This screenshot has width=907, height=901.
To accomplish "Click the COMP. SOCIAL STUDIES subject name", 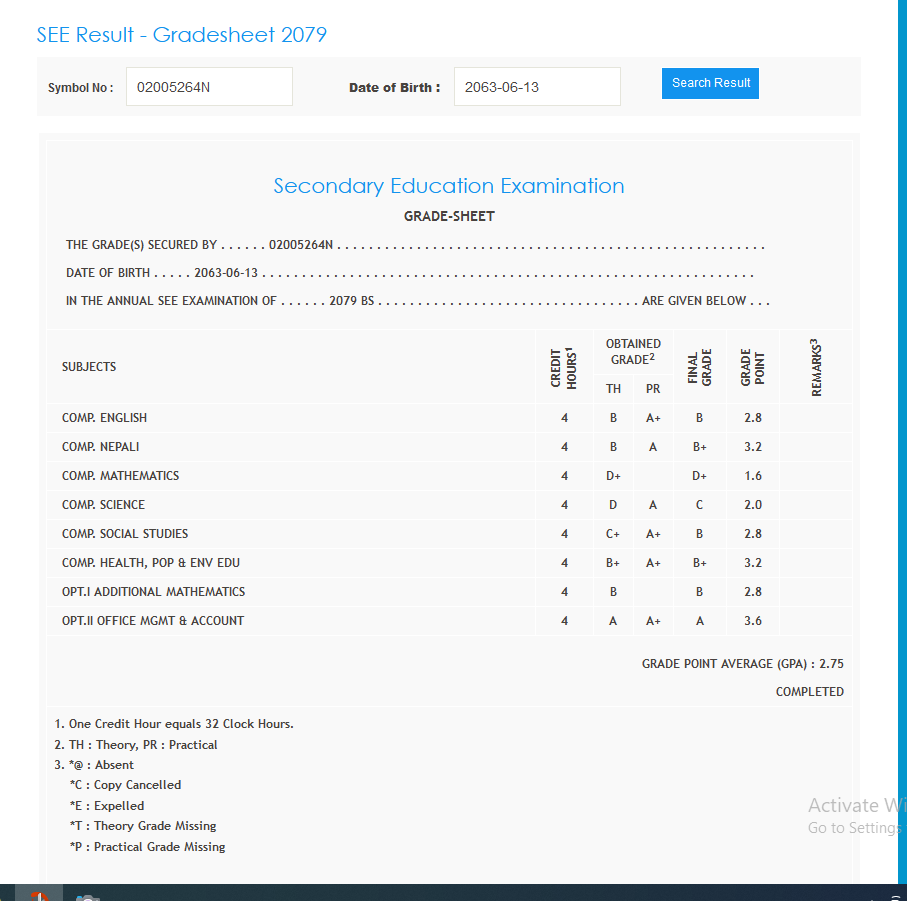I will (x=125, y=534).
